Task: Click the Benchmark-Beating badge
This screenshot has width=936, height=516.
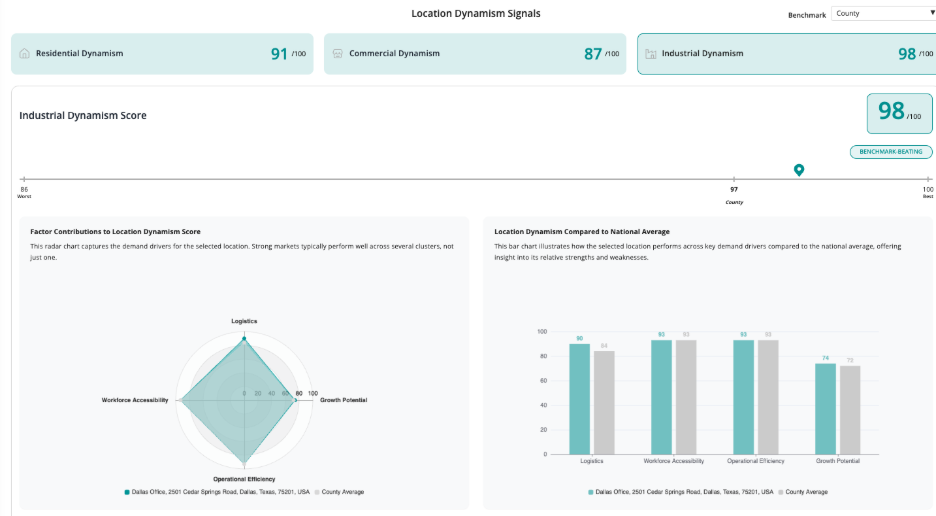Action: tap(891, 152)
